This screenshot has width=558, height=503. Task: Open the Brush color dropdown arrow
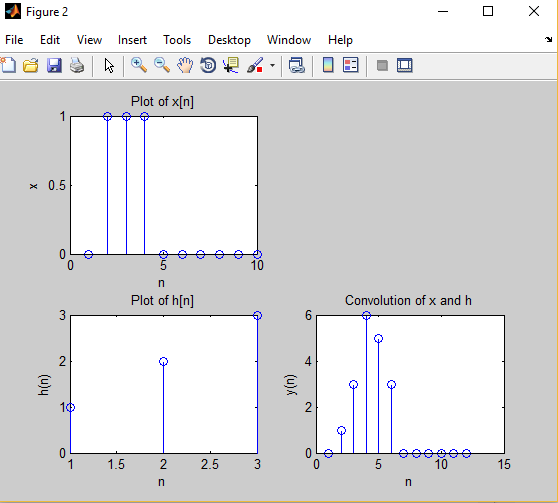click(272, 66)
